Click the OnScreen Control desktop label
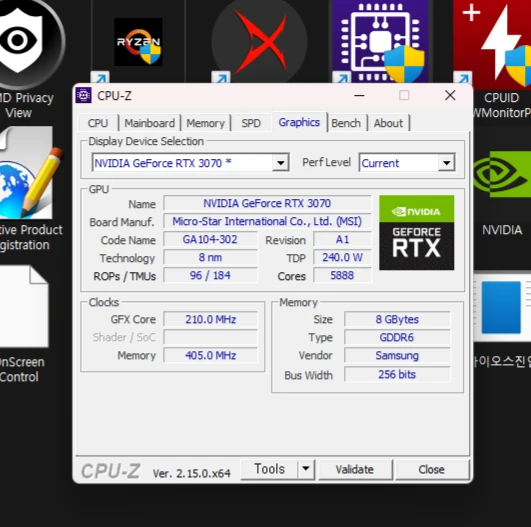 click(21, 370)
